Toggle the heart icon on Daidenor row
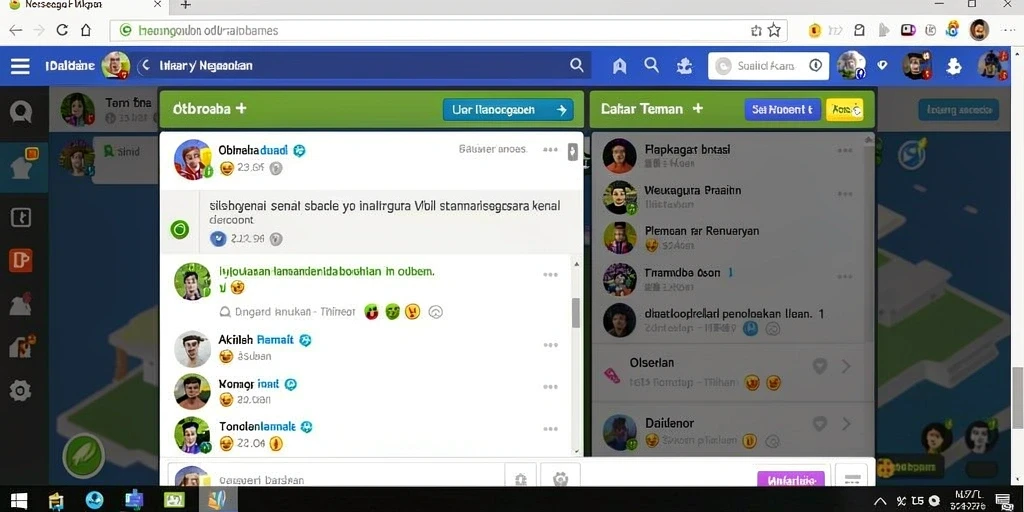Image resolution: width=1024 pixels, height=512 pixels. coord(820,424)
